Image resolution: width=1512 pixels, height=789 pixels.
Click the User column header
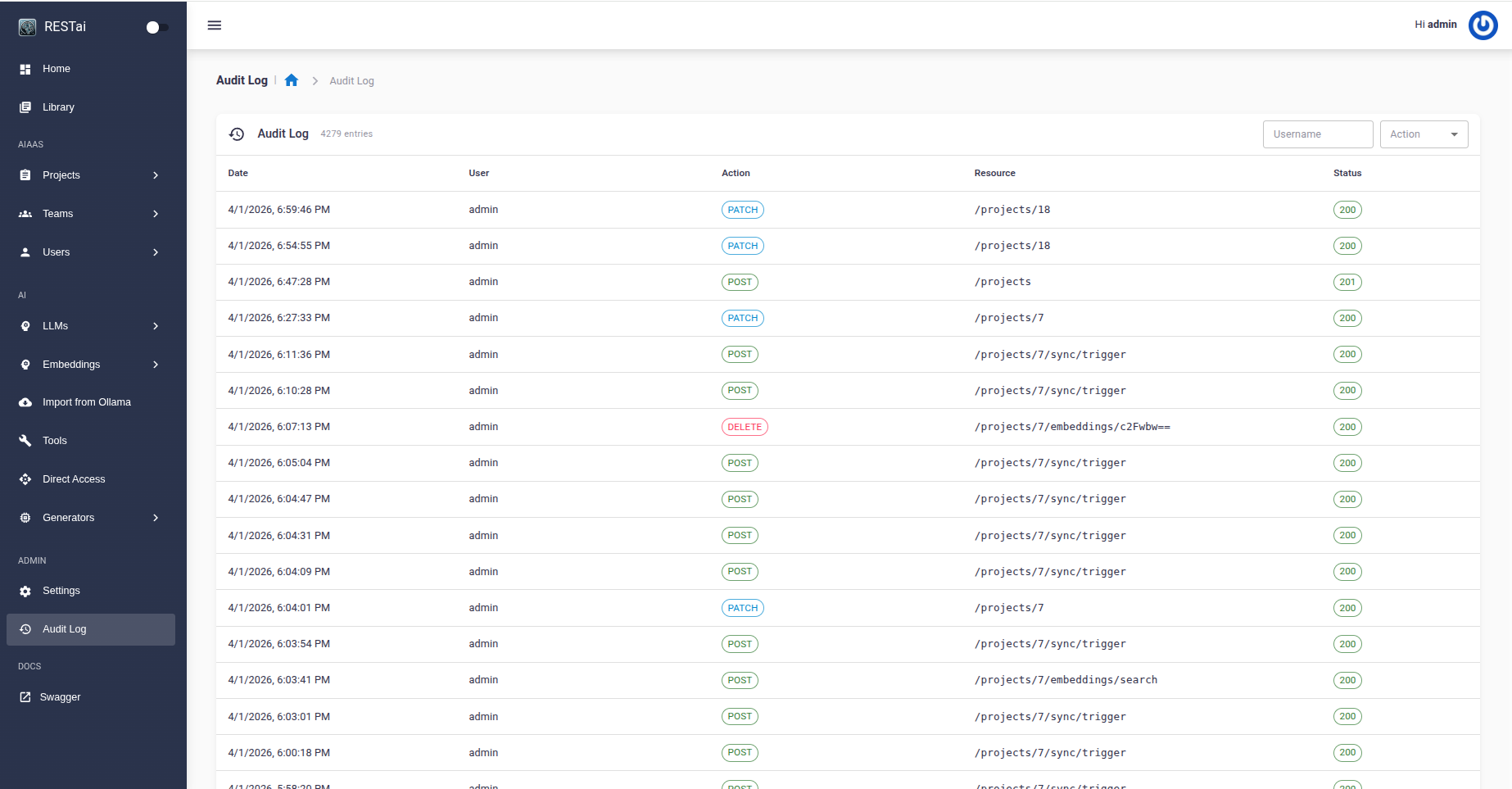click(479, 173)
